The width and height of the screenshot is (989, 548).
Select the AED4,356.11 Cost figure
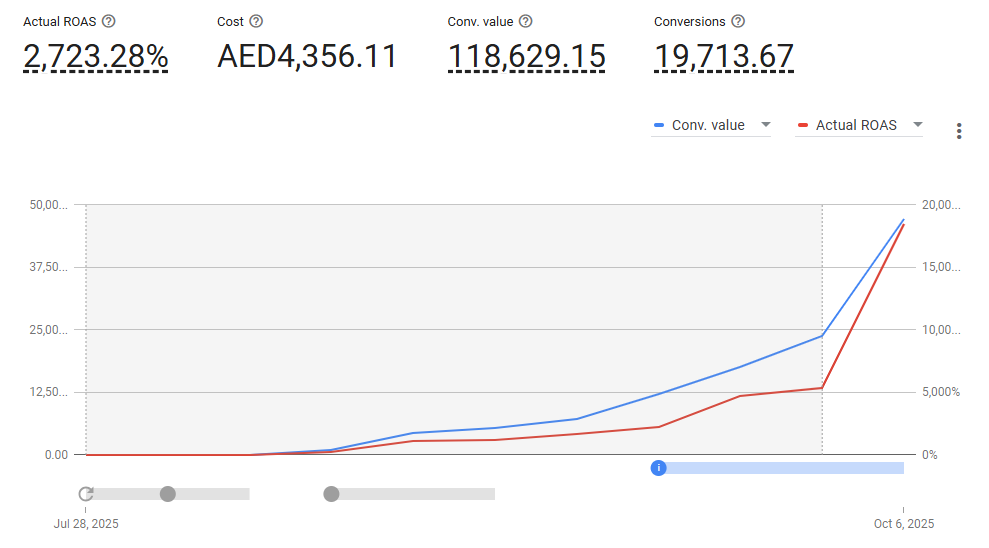(307, 57)
